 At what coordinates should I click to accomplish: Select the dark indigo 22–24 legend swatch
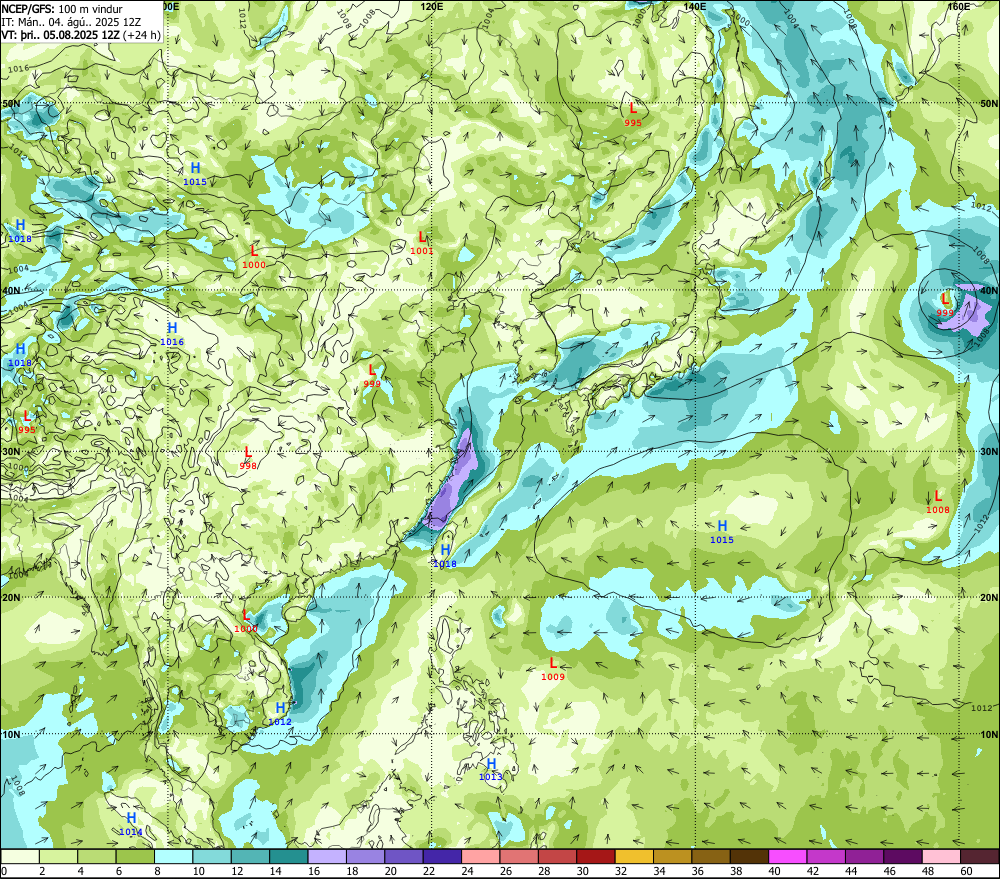443,856
